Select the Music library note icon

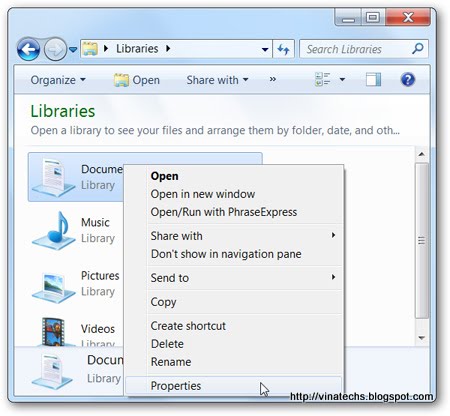pos(54,231)
